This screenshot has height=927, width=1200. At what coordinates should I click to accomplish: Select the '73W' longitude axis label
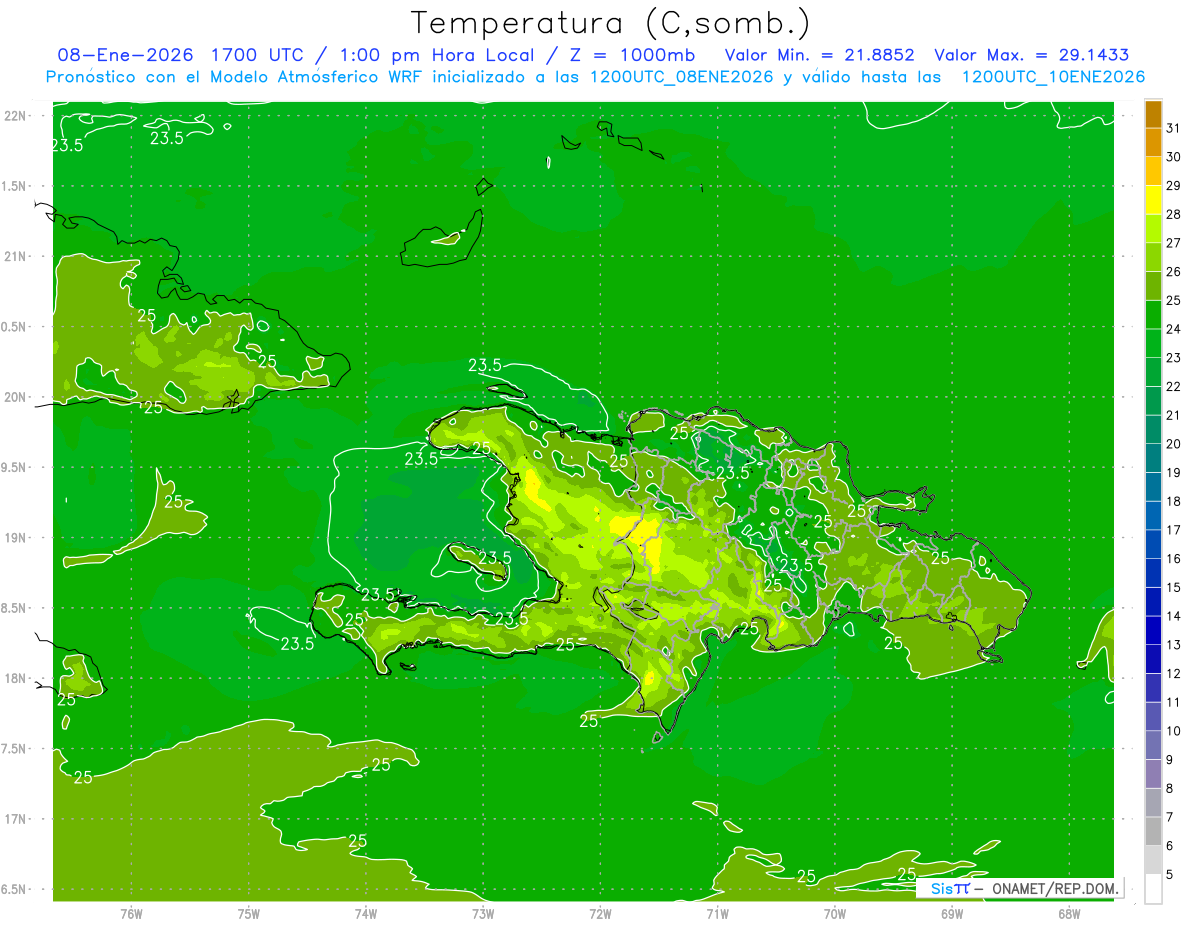pyautogui.click(x=483, y=914)
